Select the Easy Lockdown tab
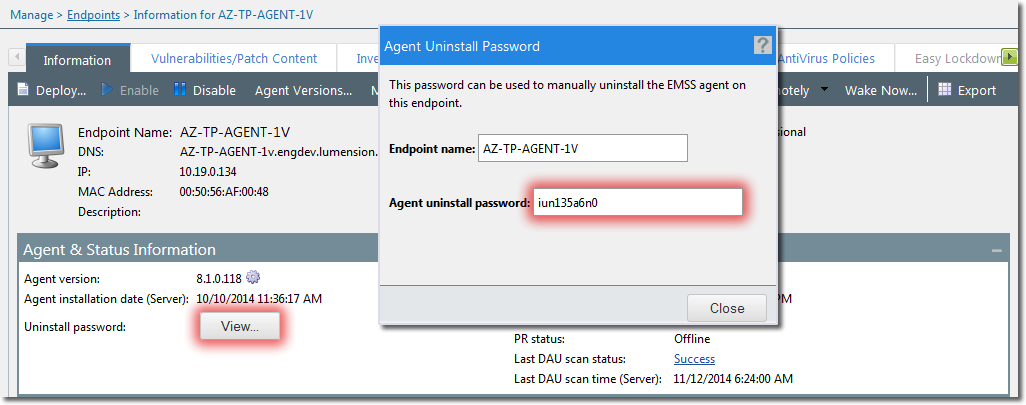 (x=957, y=59)
